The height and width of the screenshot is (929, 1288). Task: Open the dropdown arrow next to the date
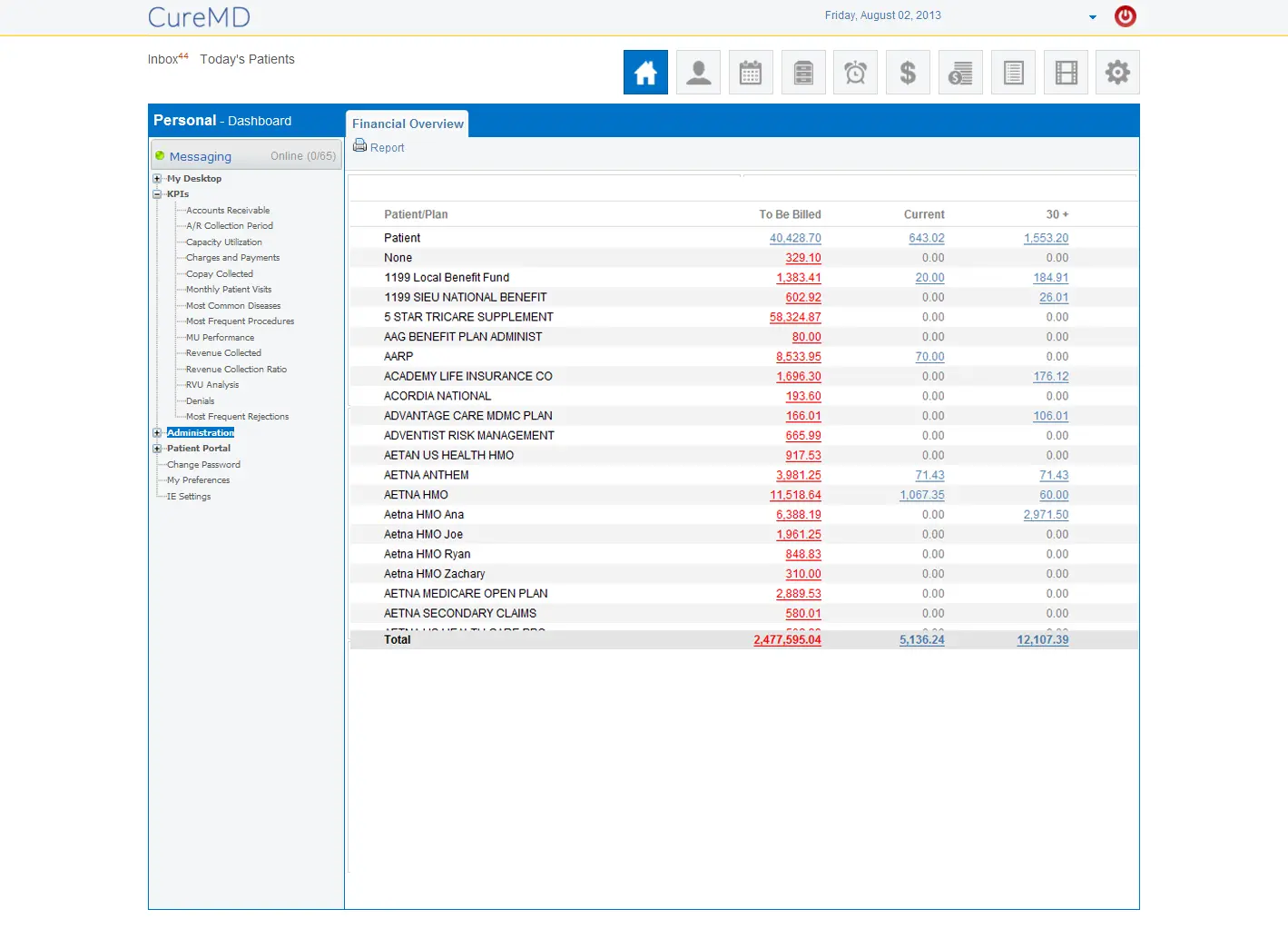(x=1093, y=16)
